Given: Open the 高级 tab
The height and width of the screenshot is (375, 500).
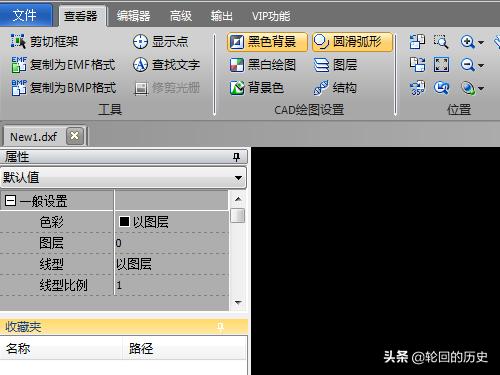Looking at the screenshot, I should pos(180,16).
